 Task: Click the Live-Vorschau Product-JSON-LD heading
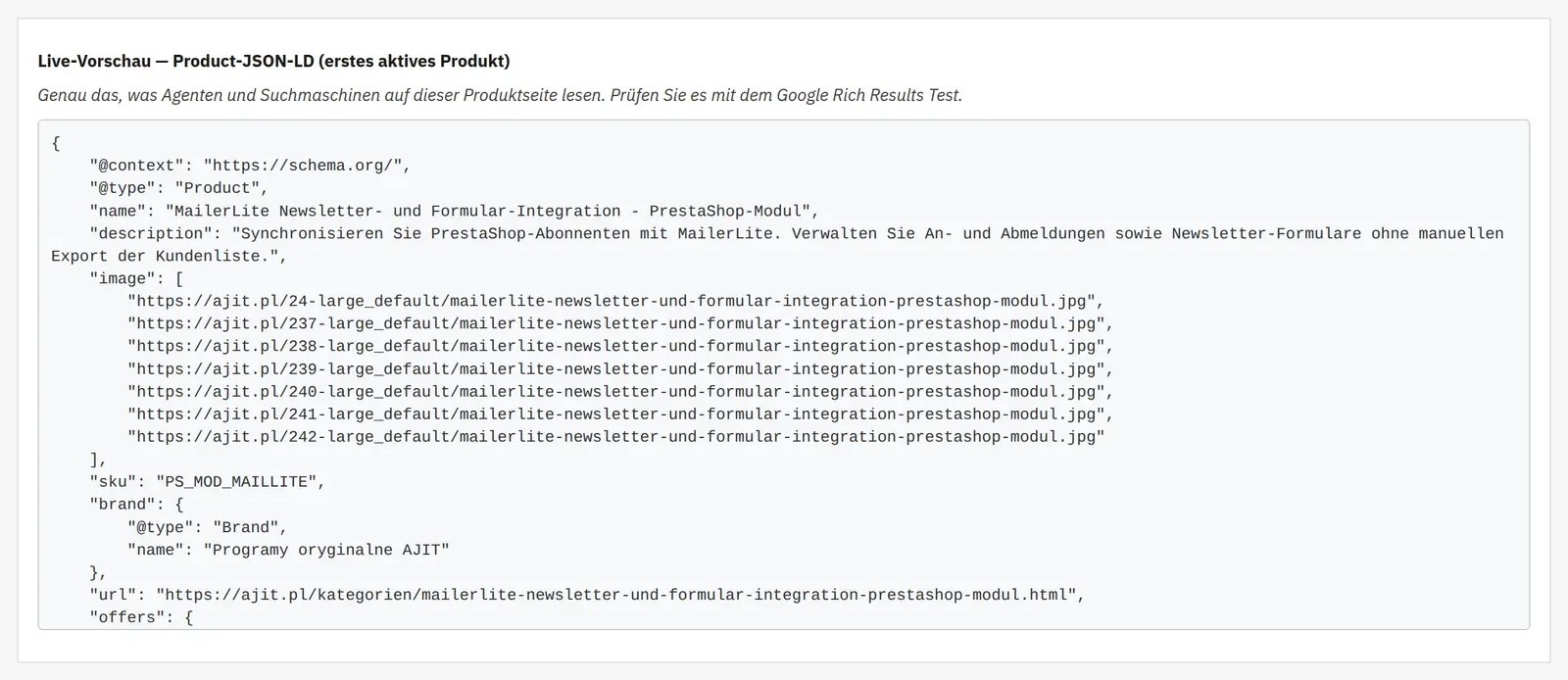click(x=273, y=61)
